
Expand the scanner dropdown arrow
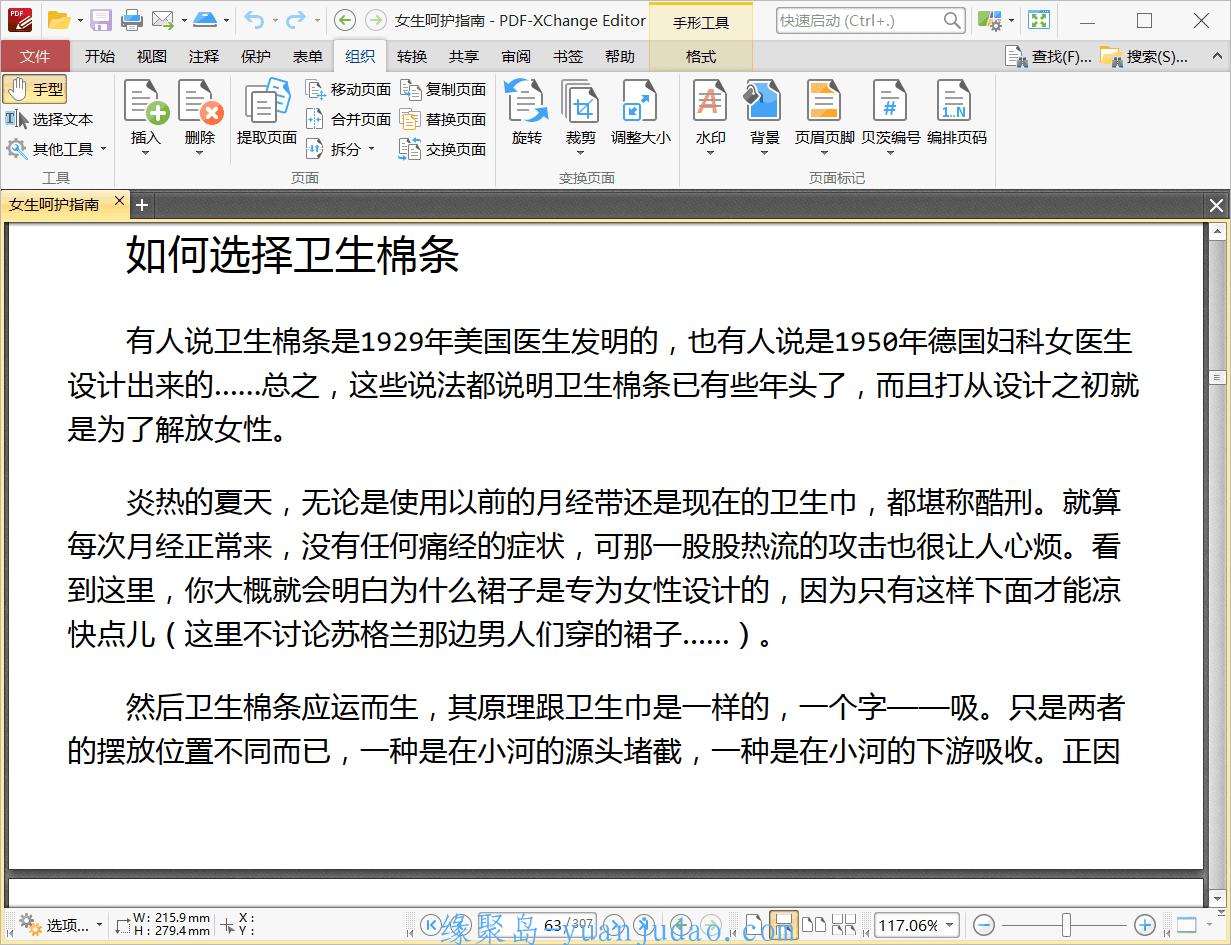pyautogui.click(x=226, y=20)
